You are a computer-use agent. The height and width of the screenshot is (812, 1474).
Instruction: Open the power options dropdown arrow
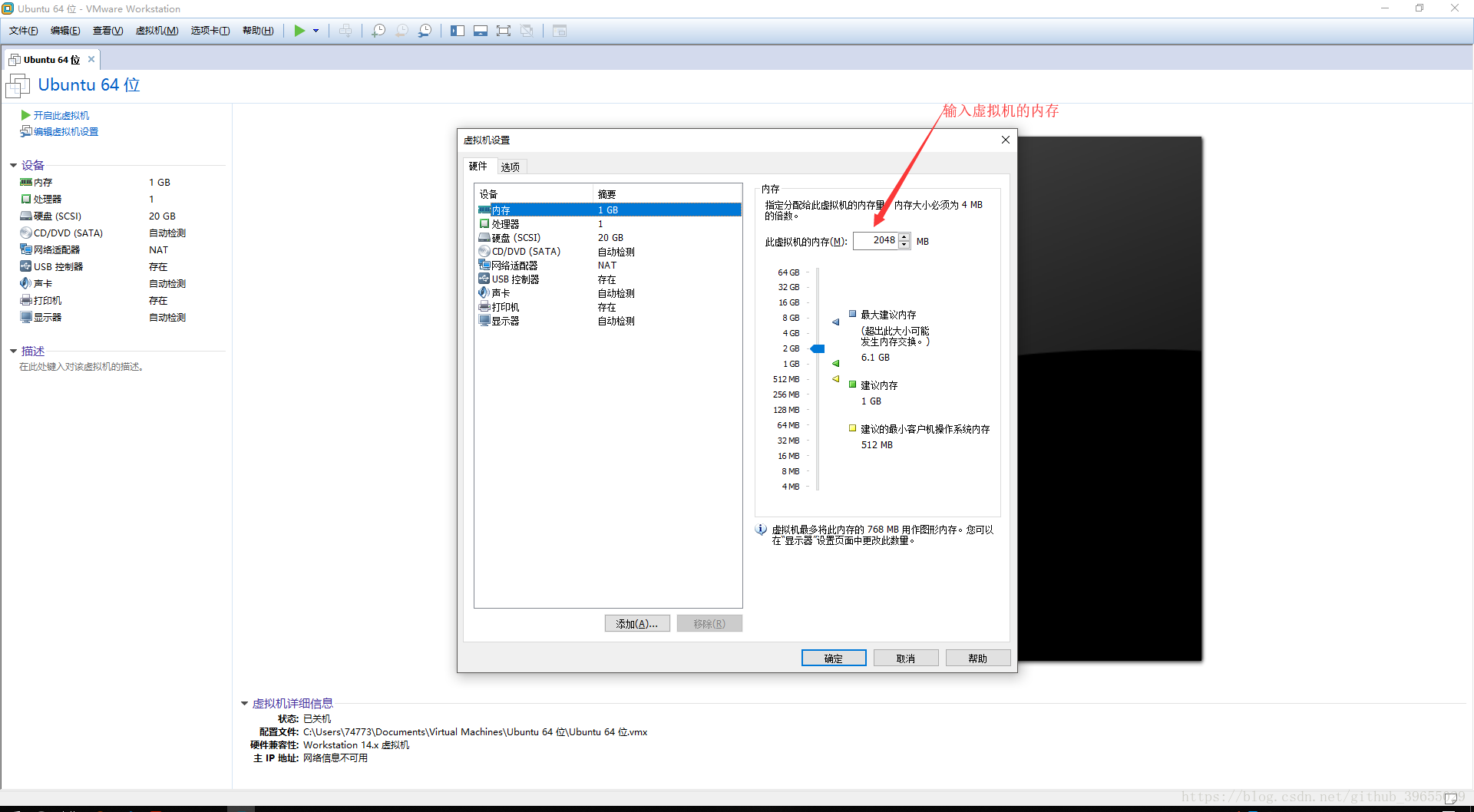[316, 31]
